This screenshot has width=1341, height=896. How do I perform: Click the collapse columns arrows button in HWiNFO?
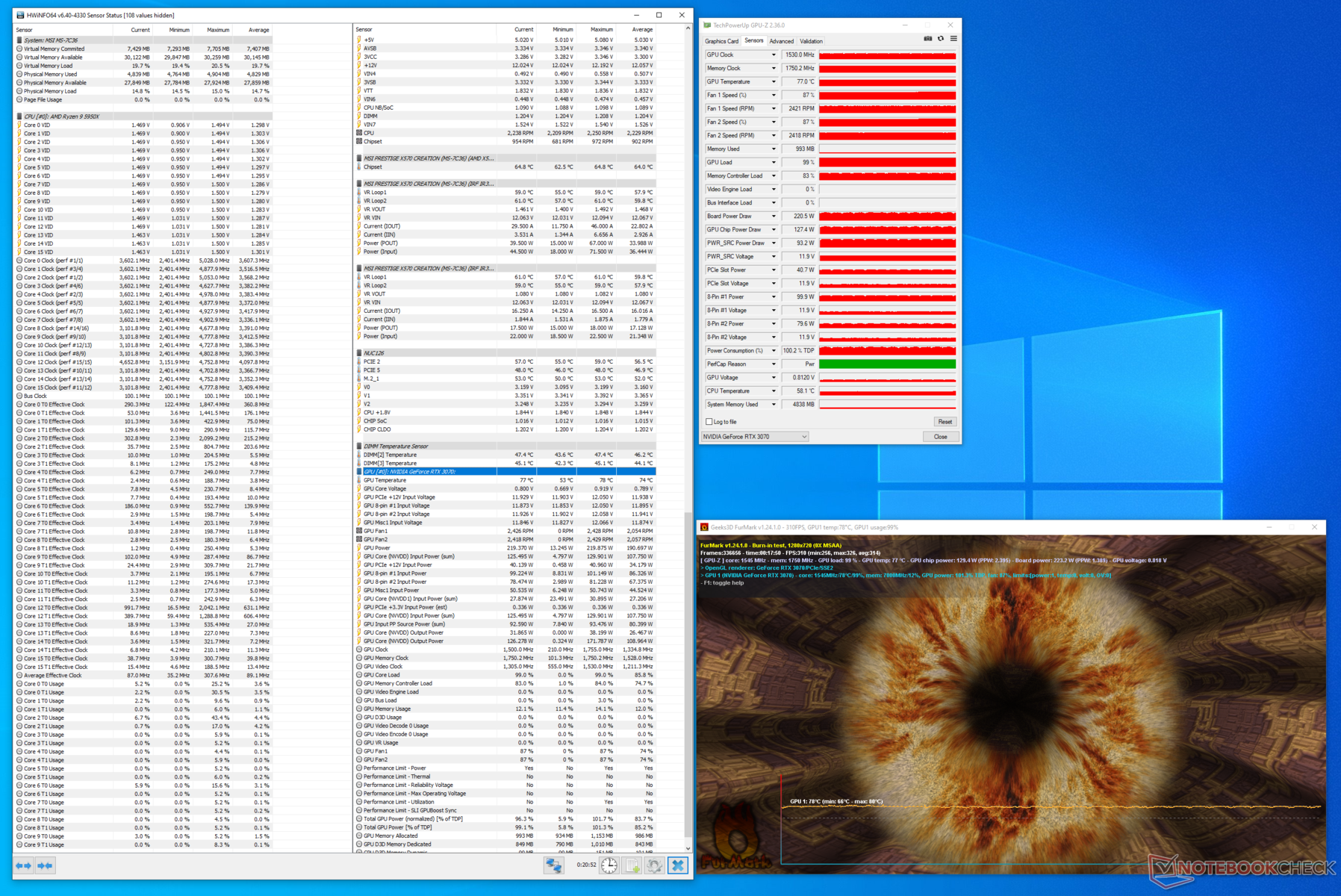[x=45, y=865]
